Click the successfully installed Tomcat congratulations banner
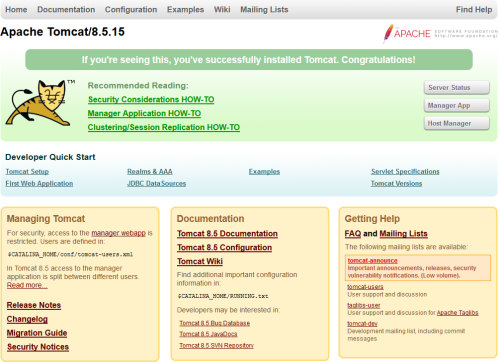 click(249, 60)
